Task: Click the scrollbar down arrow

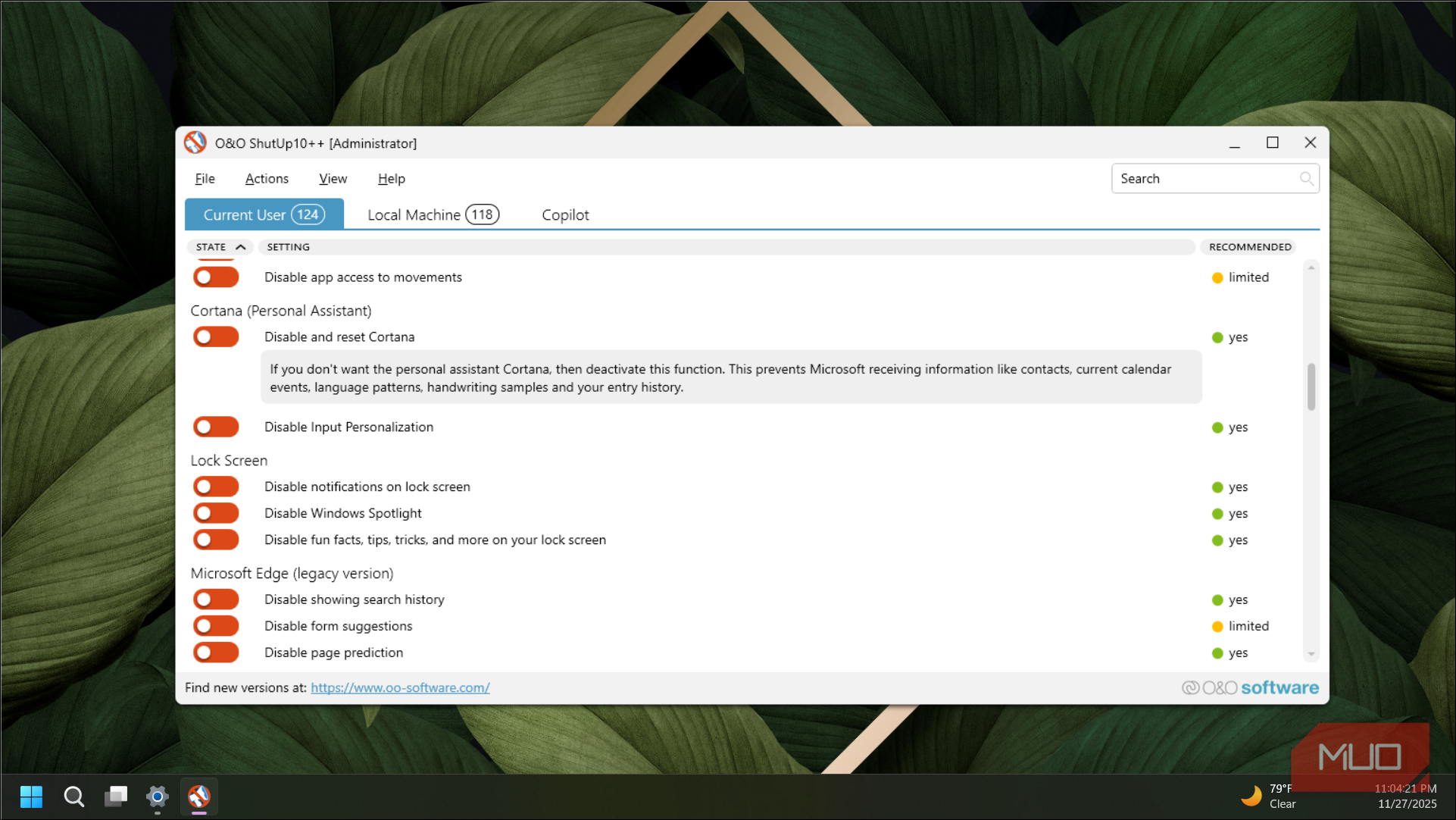Action: point(1311,654)
